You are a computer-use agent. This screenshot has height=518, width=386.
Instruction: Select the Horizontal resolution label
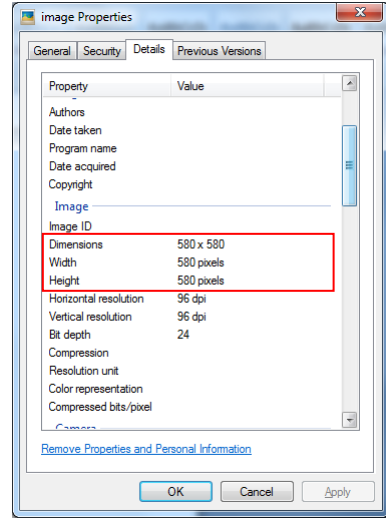tap(96, 298)
